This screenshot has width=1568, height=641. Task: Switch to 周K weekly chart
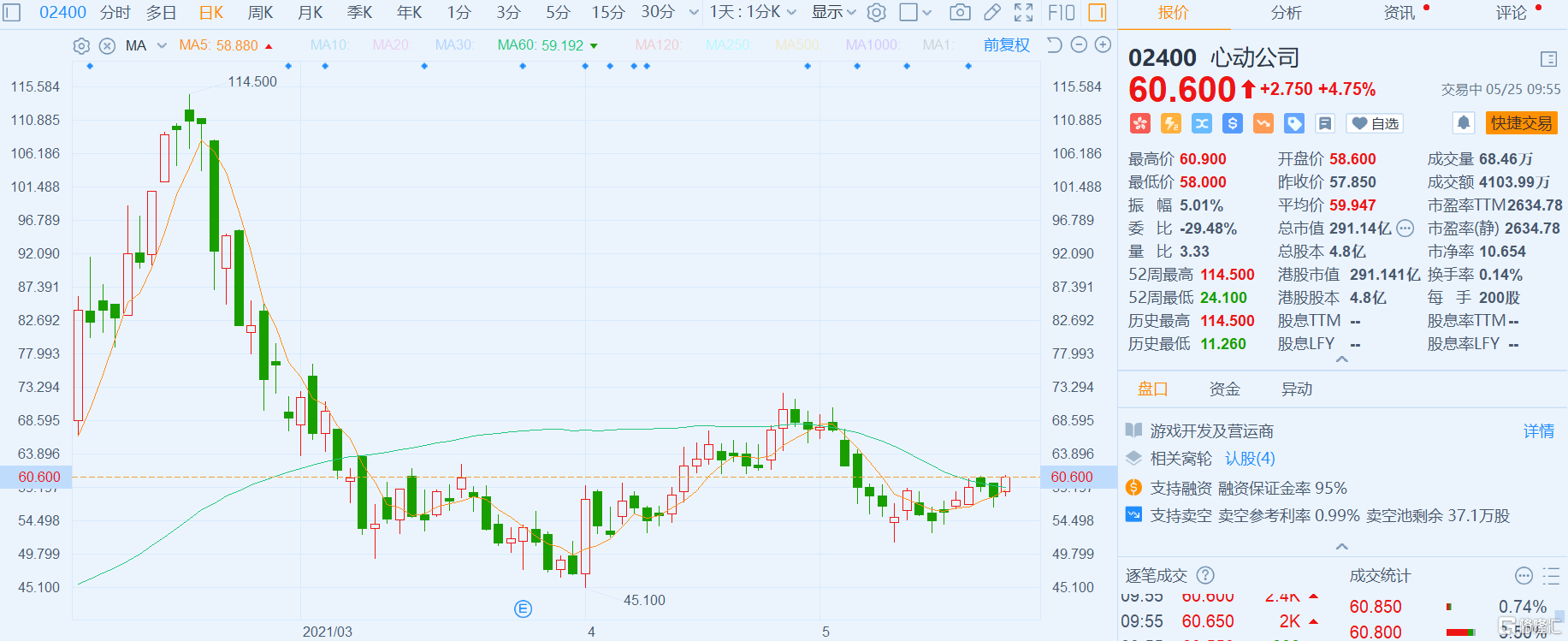(260, 12)
